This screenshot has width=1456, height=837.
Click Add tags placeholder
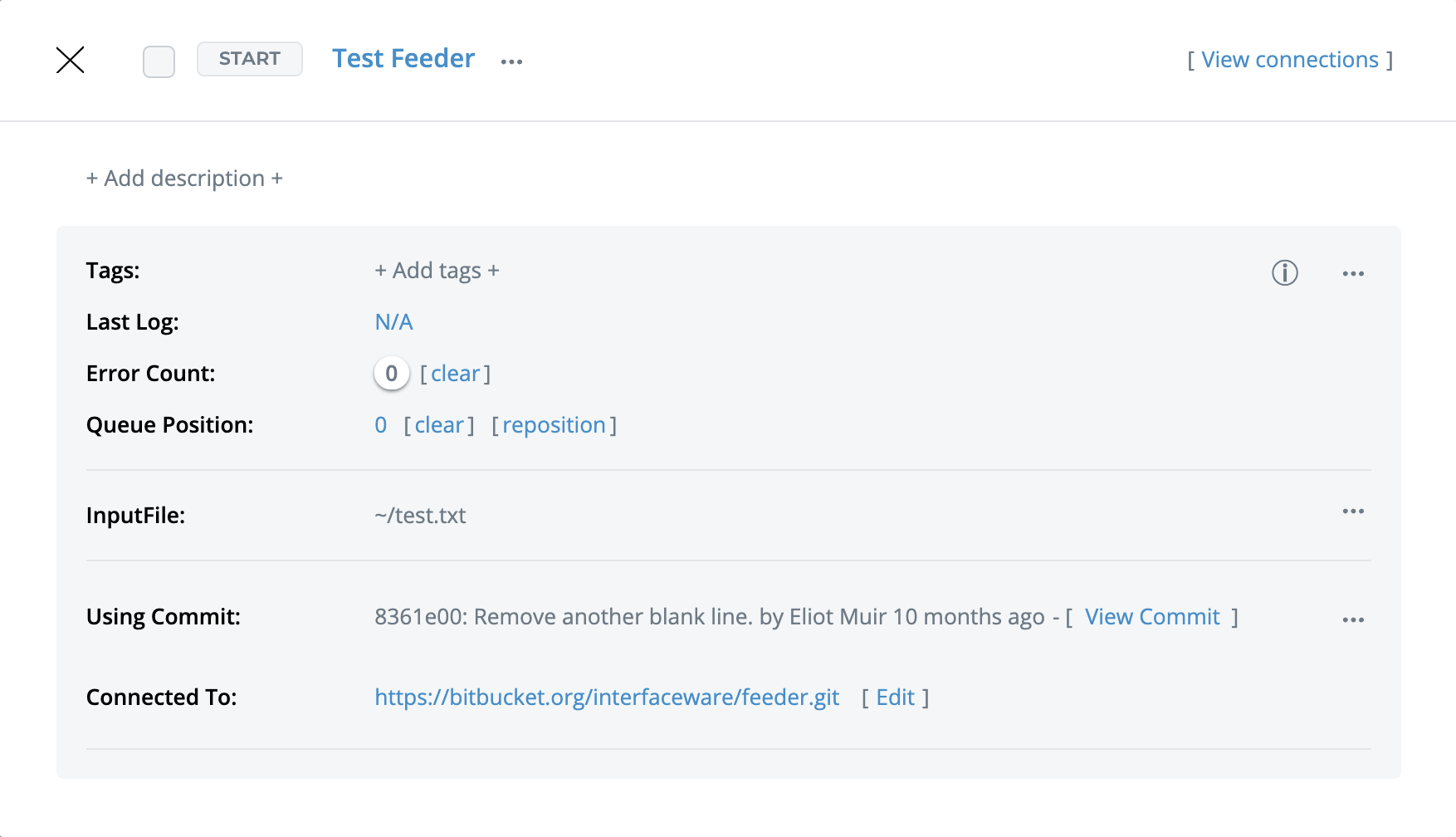point(437,271)
